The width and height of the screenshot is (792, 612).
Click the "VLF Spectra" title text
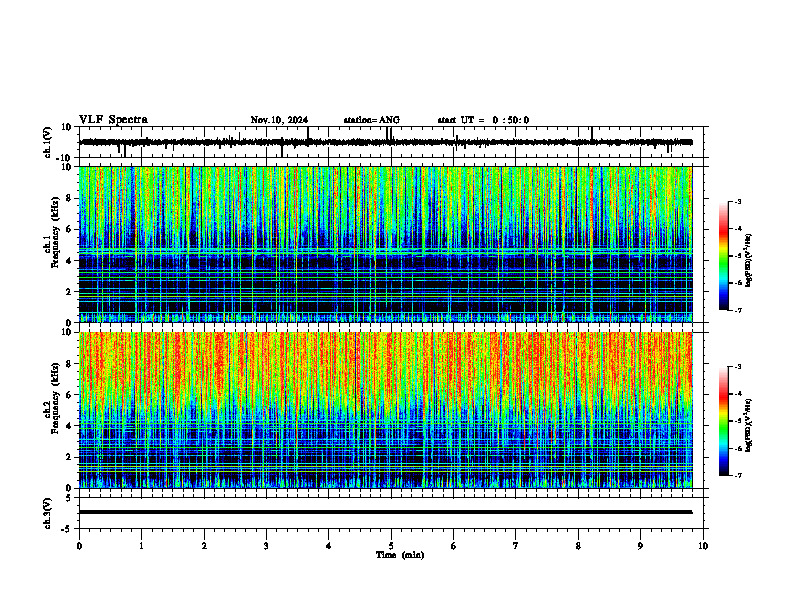coord(113,120)
